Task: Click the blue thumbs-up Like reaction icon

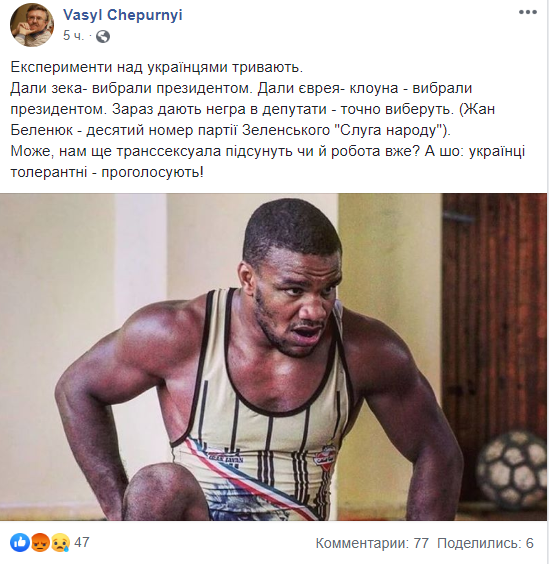Action: coord(20,542)
